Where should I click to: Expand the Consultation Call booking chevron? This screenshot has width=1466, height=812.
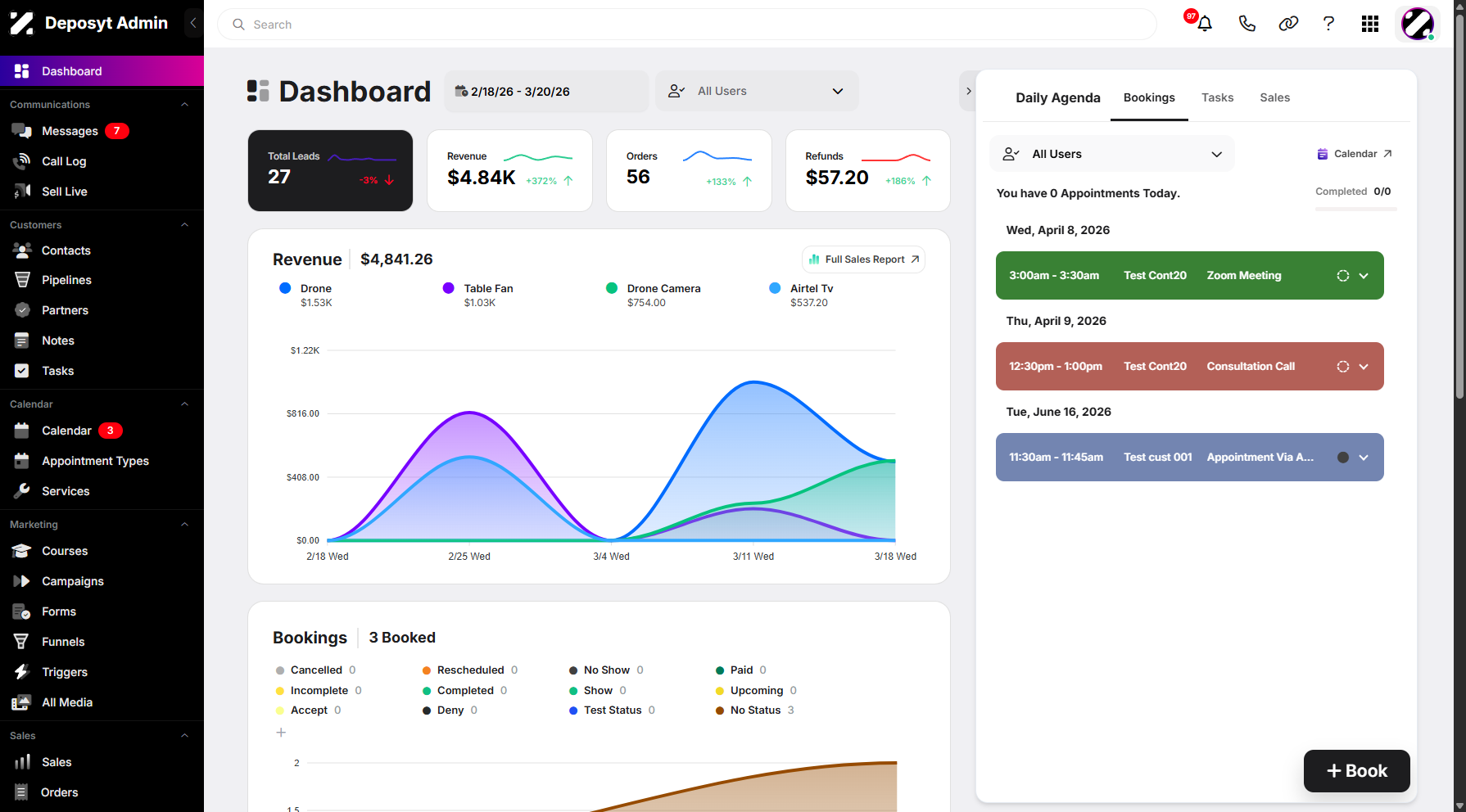[x=1364, y=367]
